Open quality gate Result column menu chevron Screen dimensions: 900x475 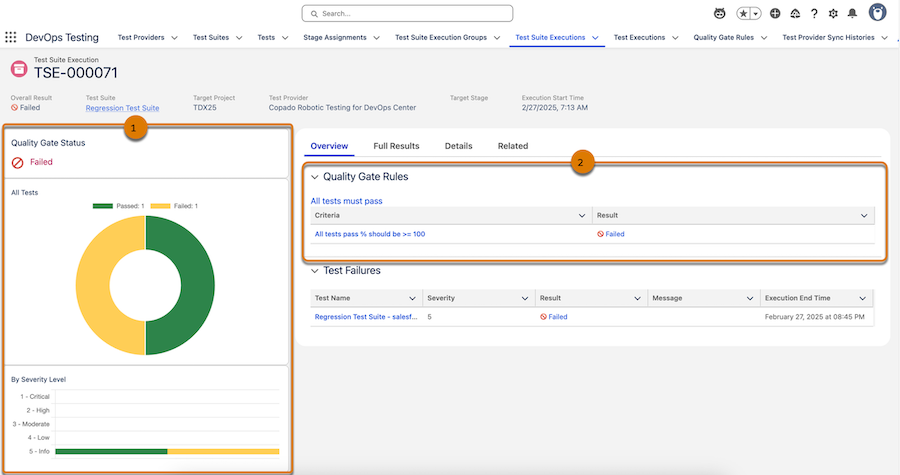click(864, 216)
